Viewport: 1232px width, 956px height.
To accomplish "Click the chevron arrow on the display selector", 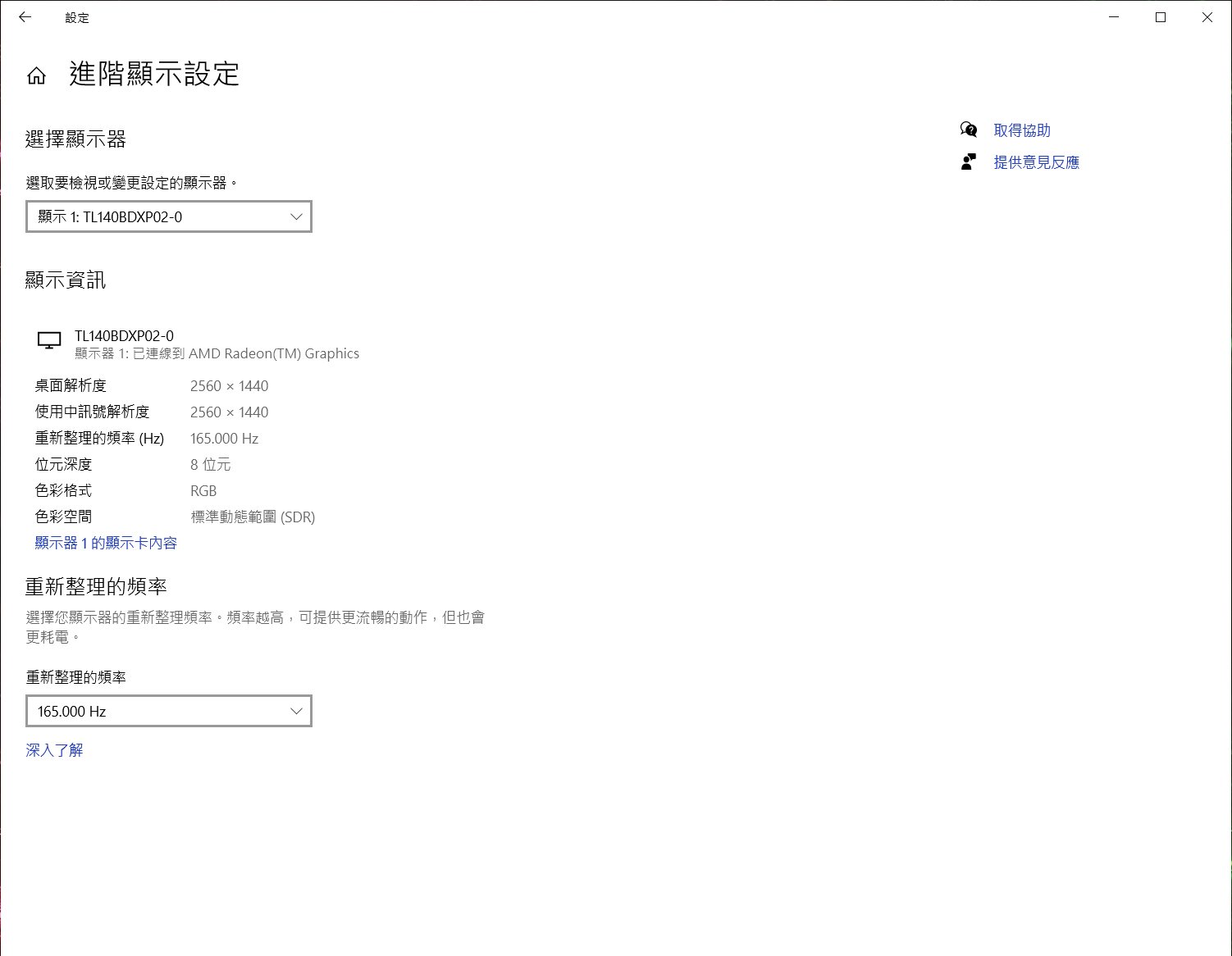I will pos(296,216).
